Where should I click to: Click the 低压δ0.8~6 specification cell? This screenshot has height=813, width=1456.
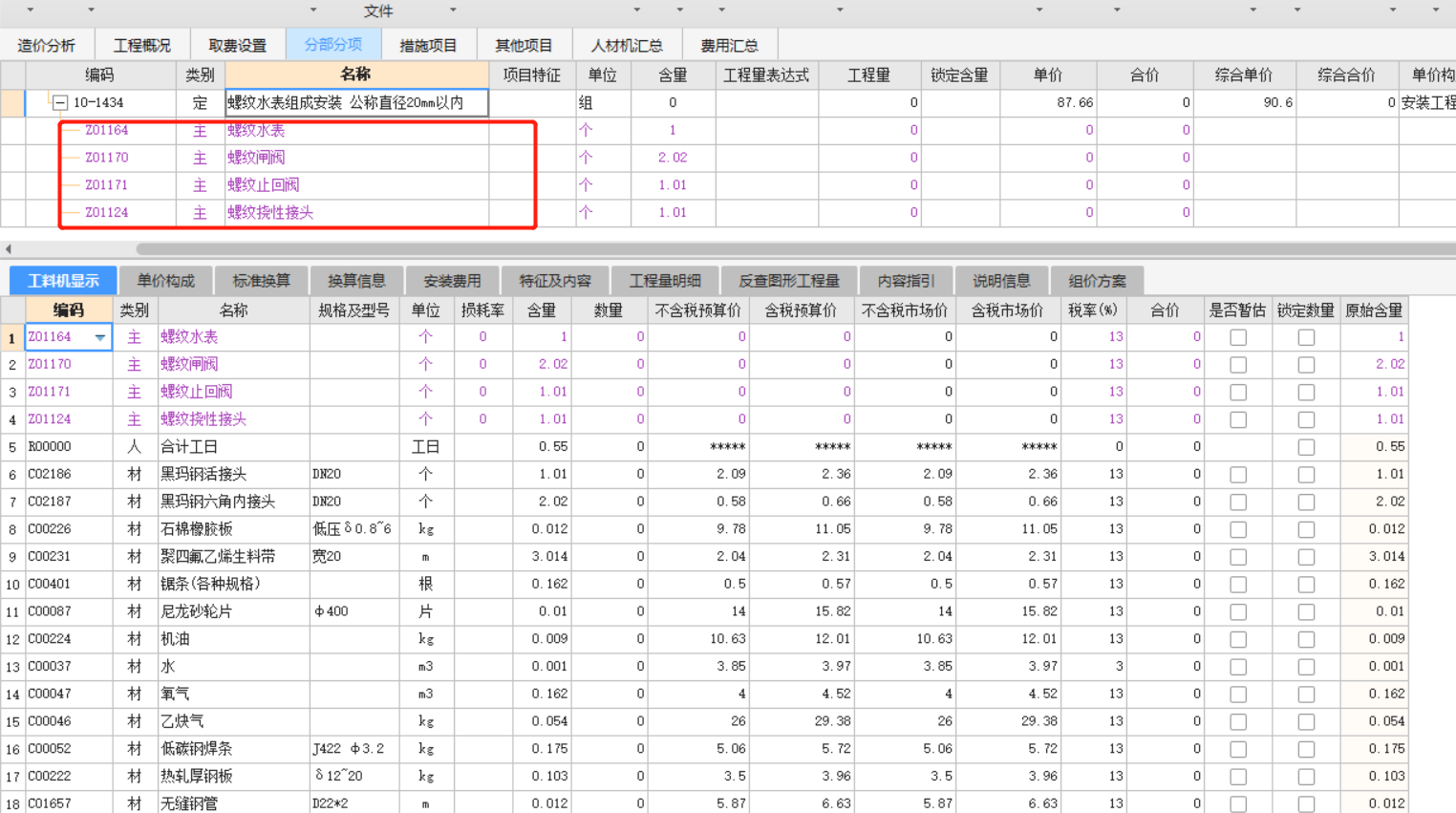pyautogui.click(x=354, y=529)
